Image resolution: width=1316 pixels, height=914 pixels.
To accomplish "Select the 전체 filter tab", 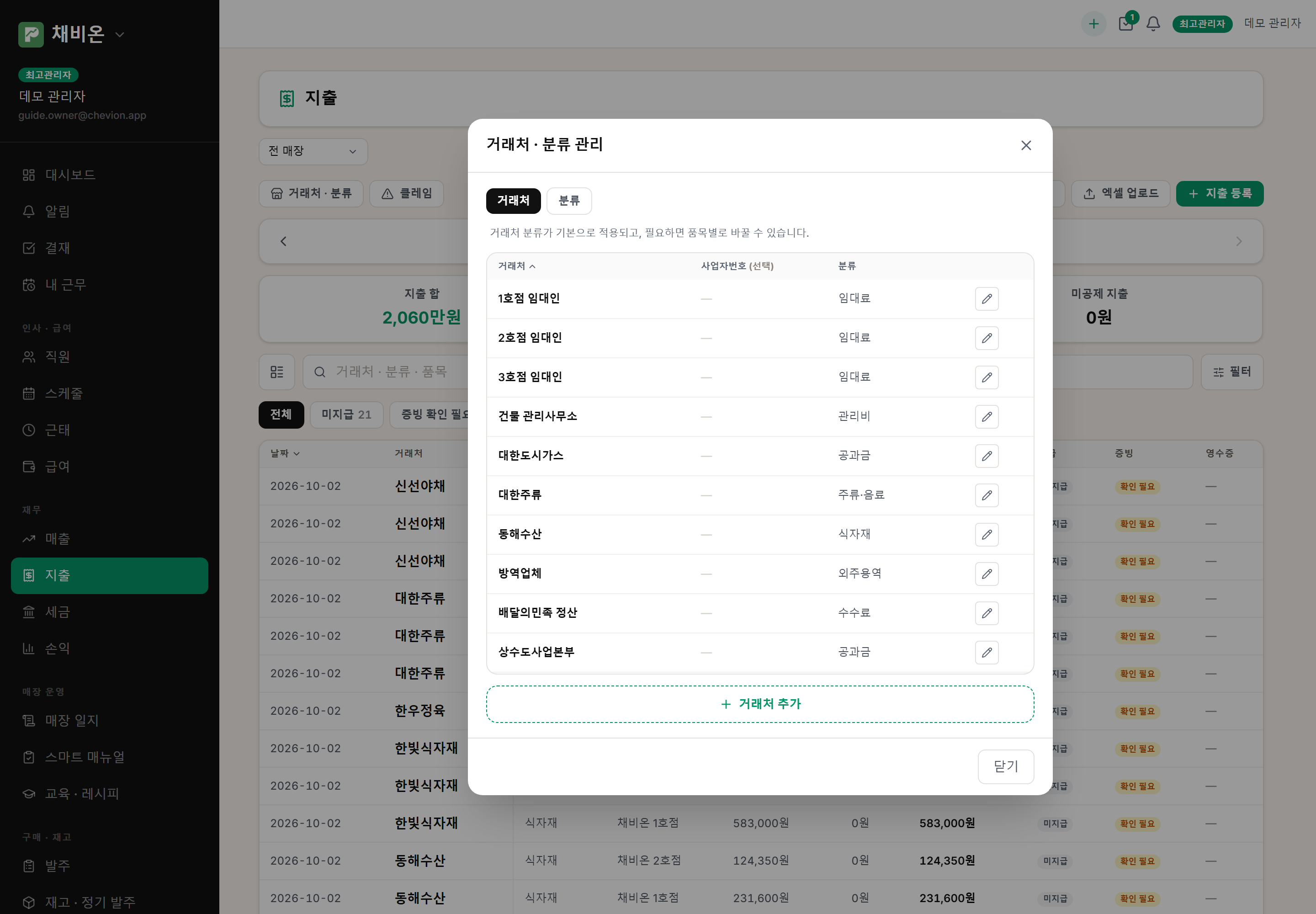I will pyautogui.click(x=281, y=414).
